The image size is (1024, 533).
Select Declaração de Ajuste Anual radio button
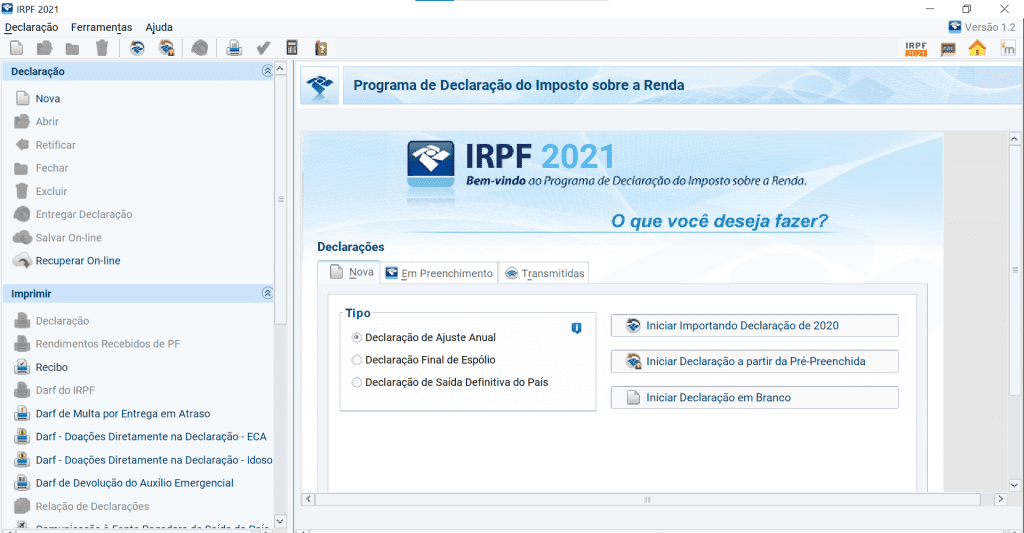click(357, 338)
